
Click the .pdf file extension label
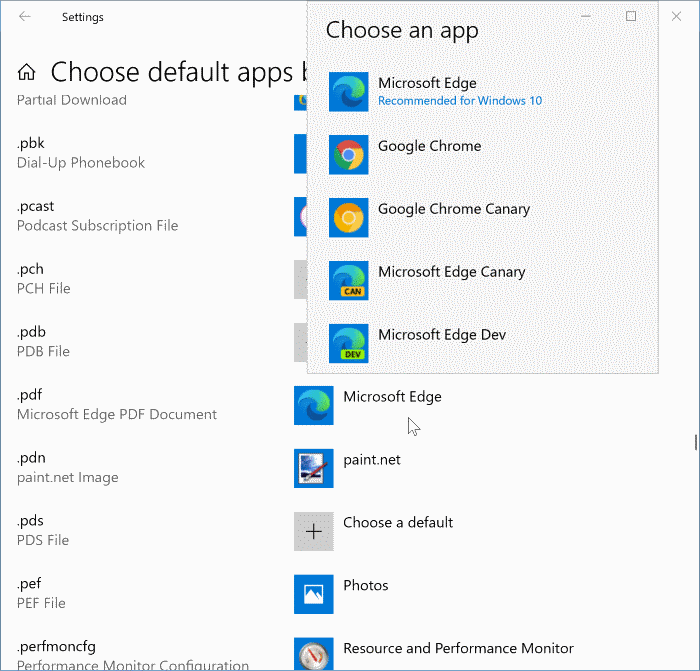tap(29, 395)
